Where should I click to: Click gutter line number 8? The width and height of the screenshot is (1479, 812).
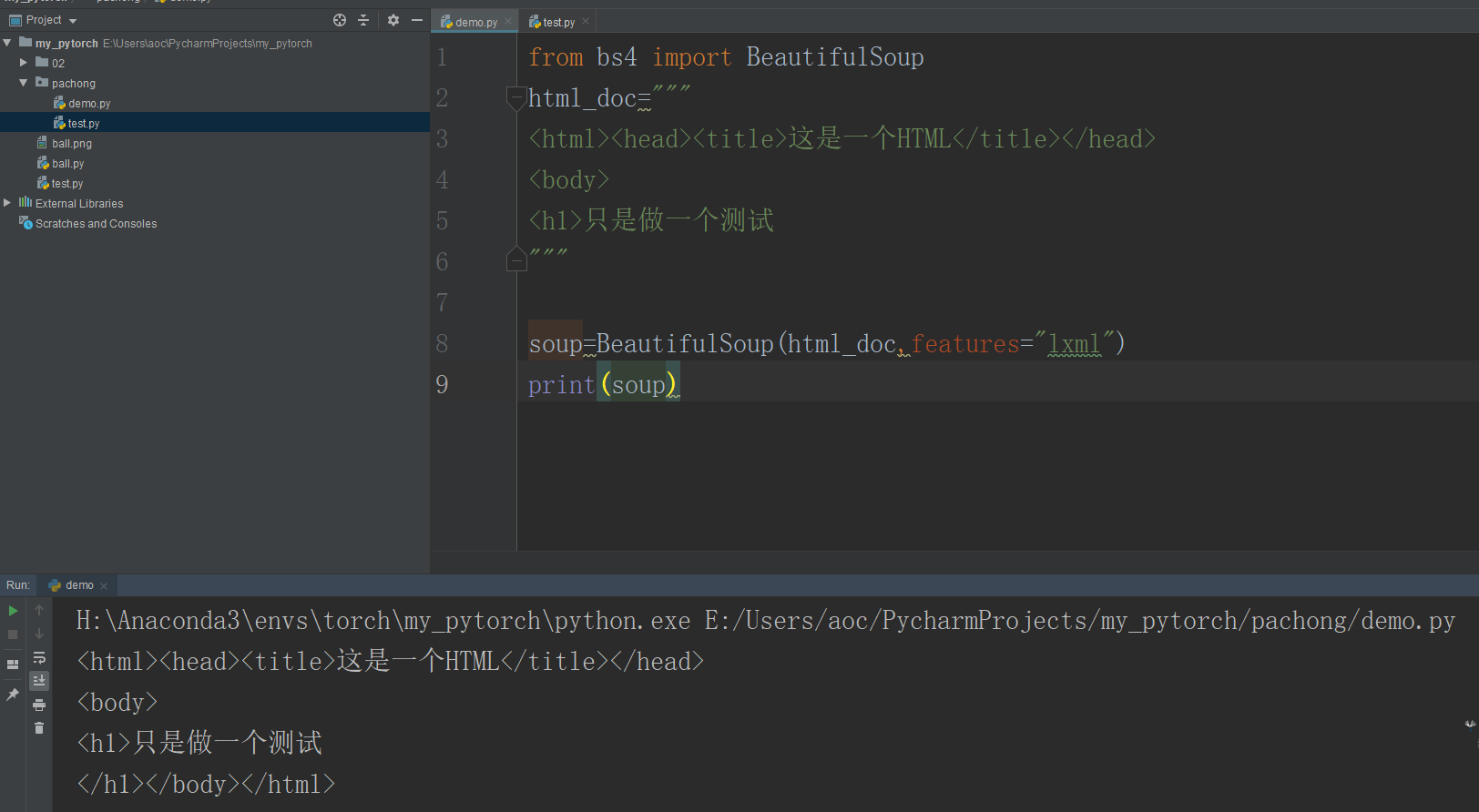442,344
